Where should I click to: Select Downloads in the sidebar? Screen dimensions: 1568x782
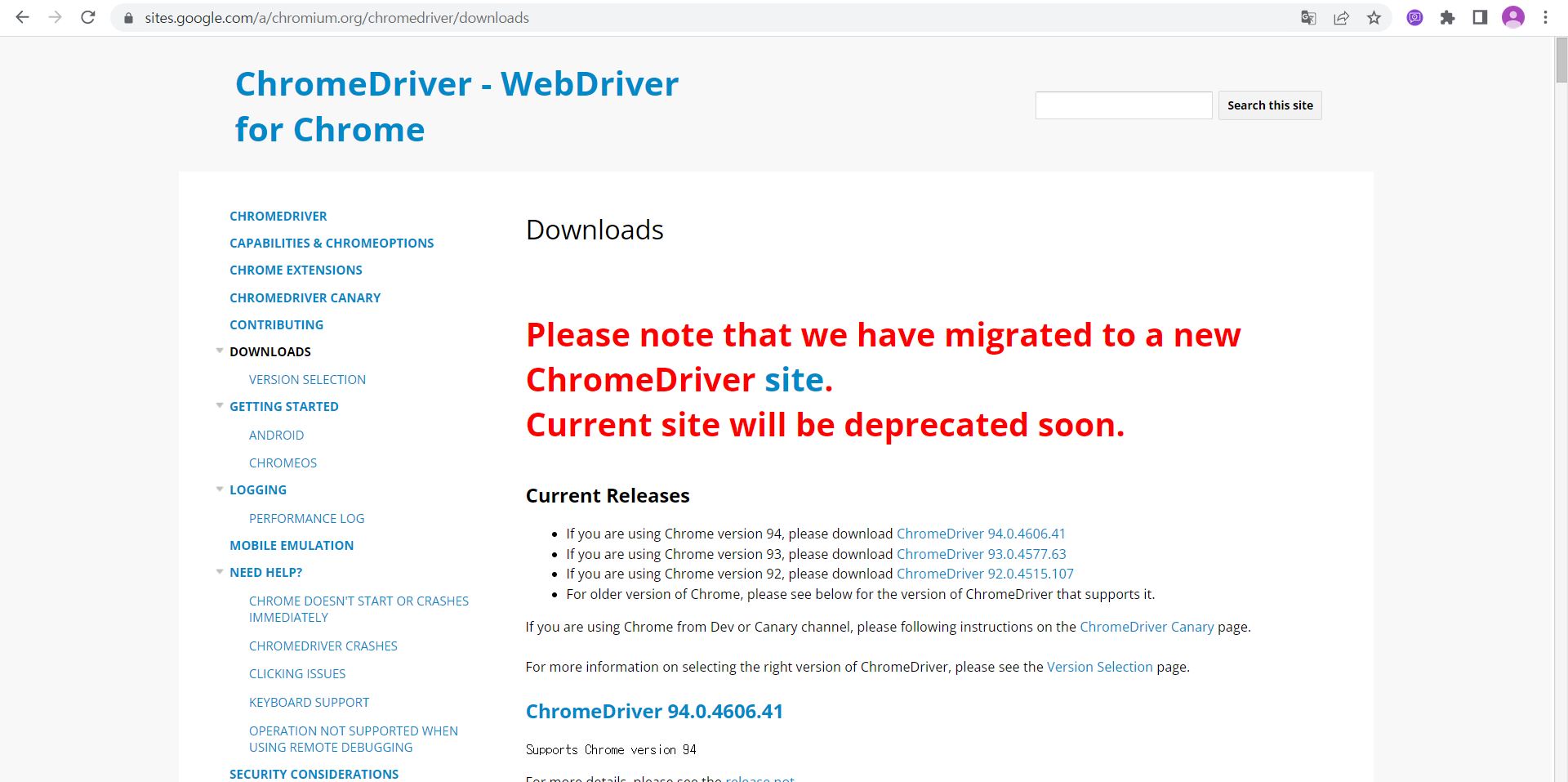(x=270, y=351)
